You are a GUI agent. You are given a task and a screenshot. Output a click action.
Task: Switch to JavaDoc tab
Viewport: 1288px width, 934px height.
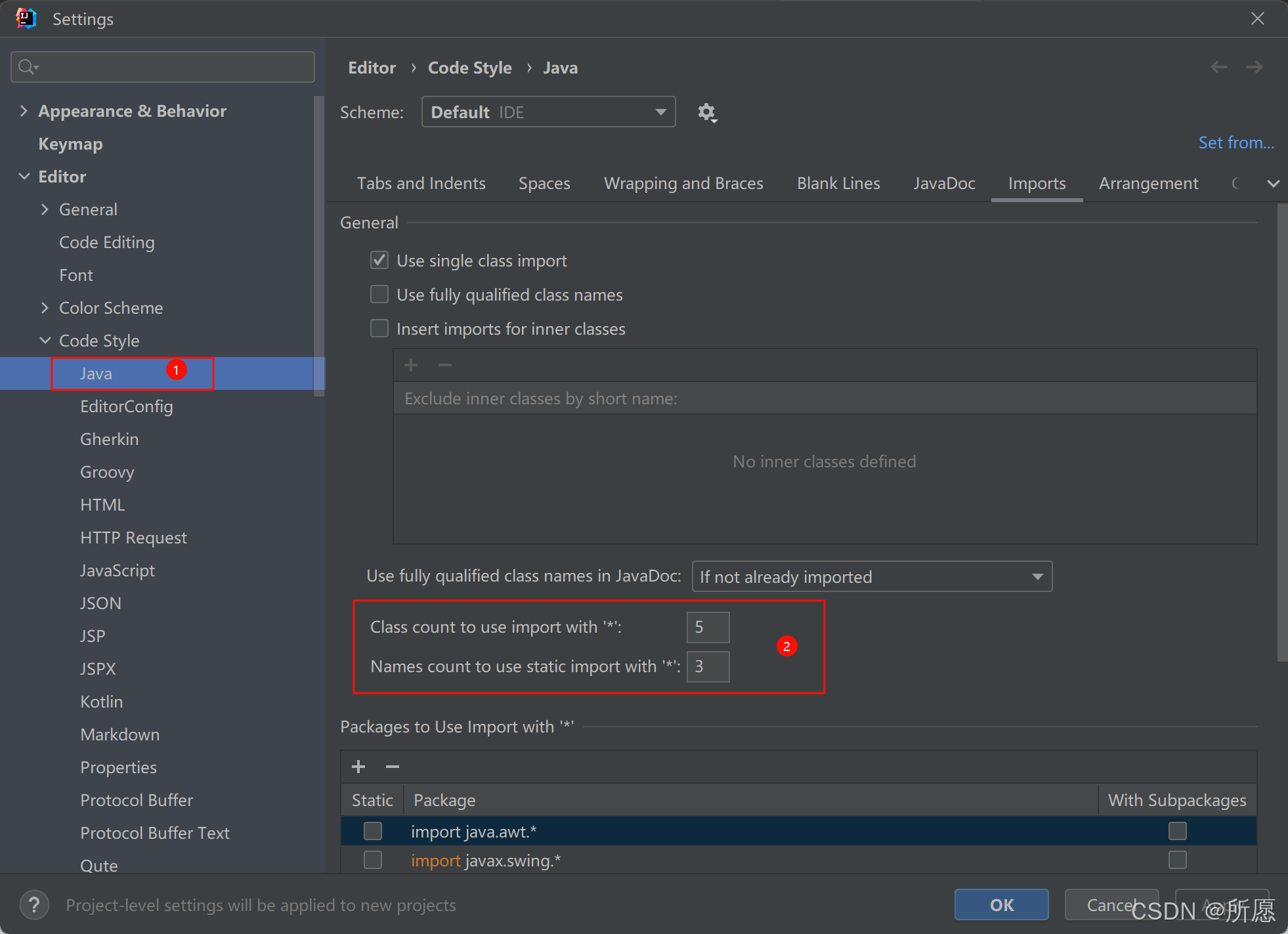pos(944,183)
